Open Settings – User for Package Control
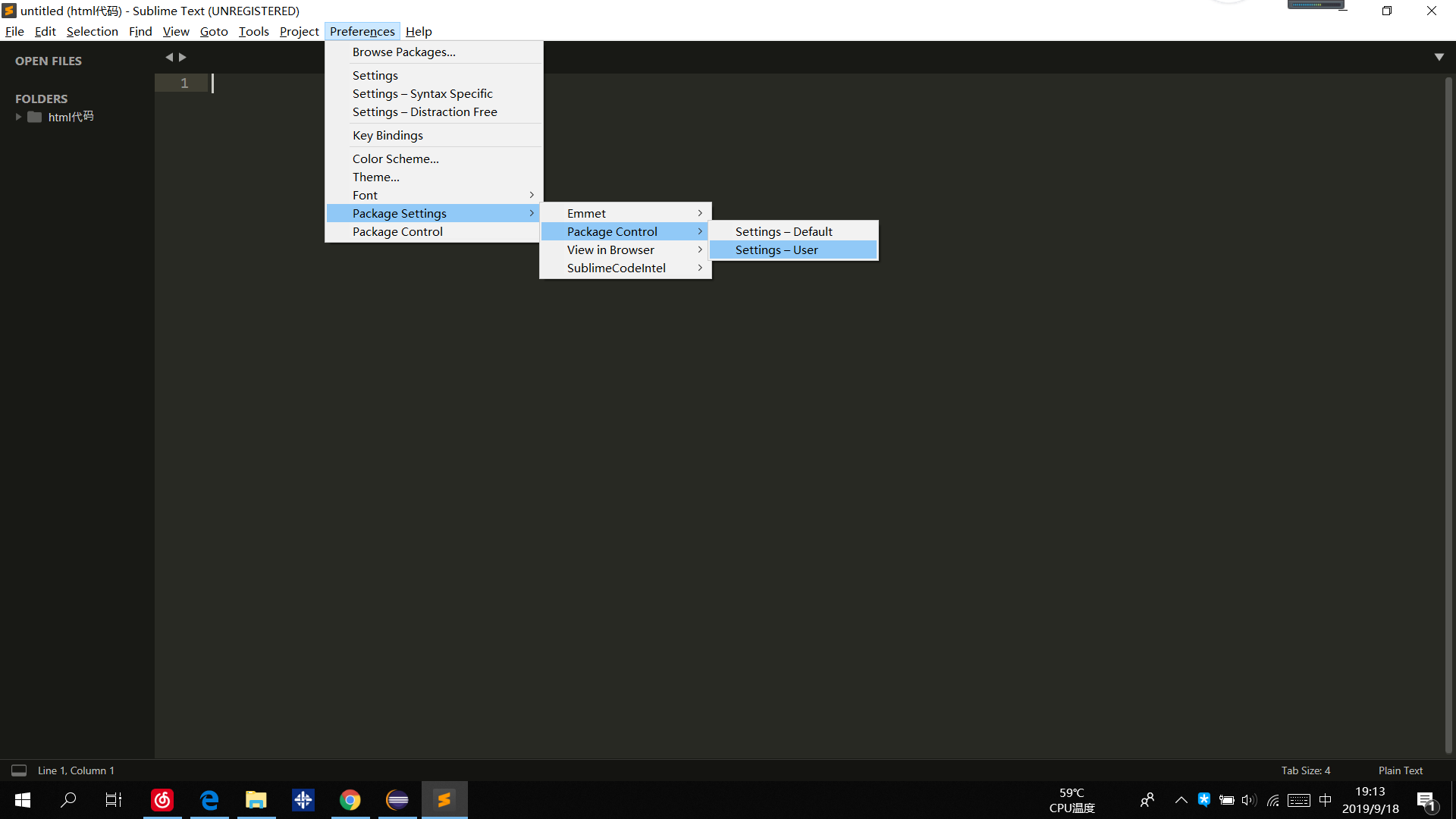The image size is (1456, 819). coord(793,250)
